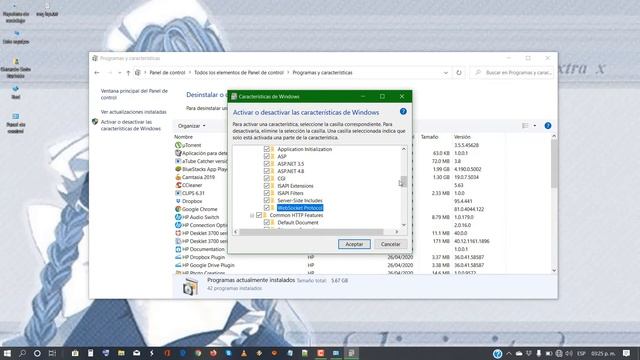Navigate to Panel de control breadcrumb
This screenshot has height=360, width=640.
pyautogui.click(x=167, y=73)
